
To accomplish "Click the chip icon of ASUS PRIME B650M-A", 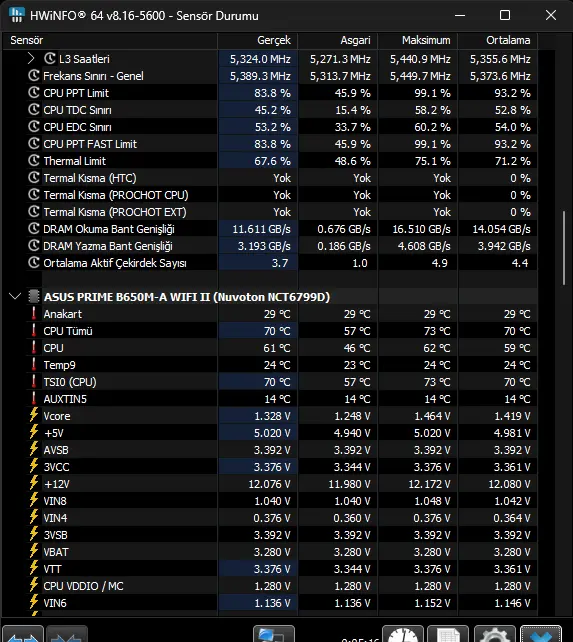I will point(34,296).
